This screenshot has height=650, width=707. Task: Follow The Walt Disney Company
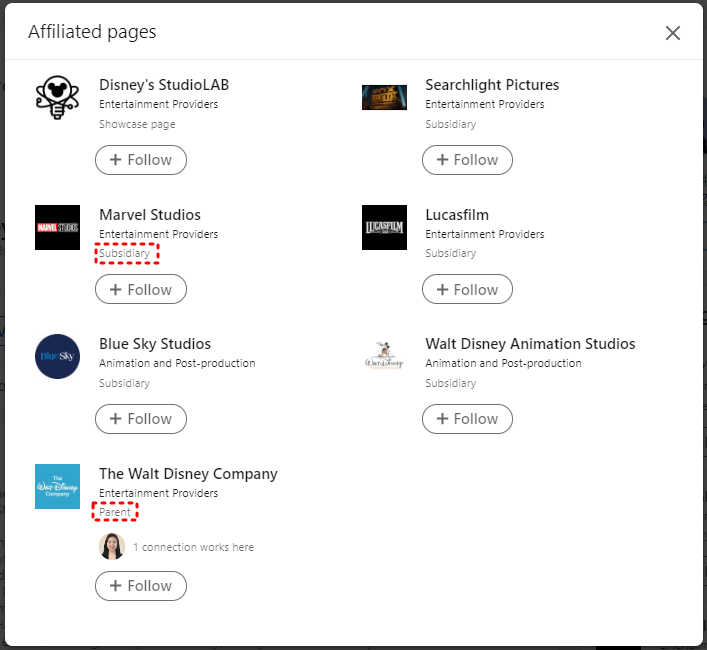[x=141, y=586]
